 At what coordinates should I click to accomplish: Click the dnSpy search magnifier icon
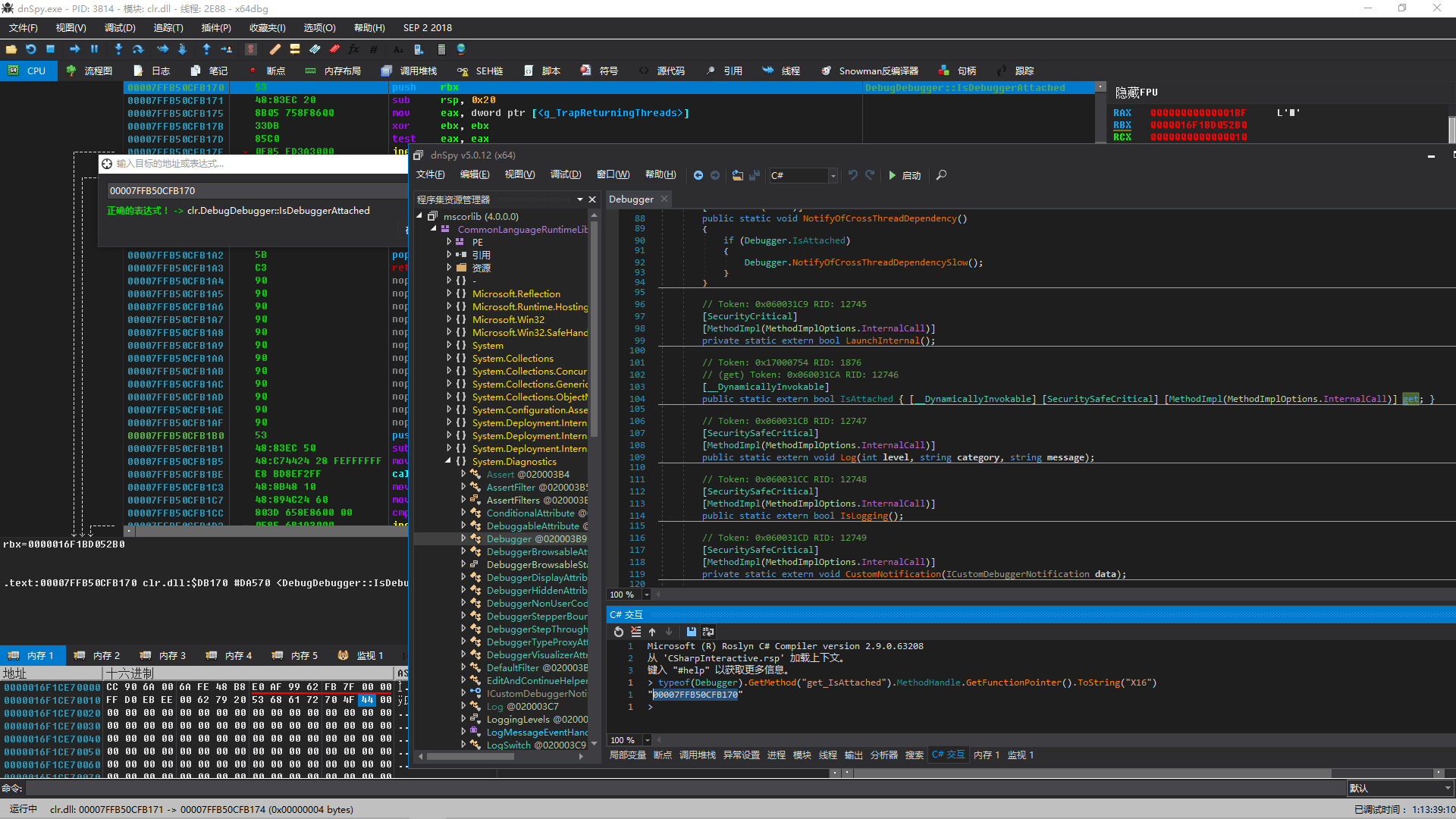941,175
